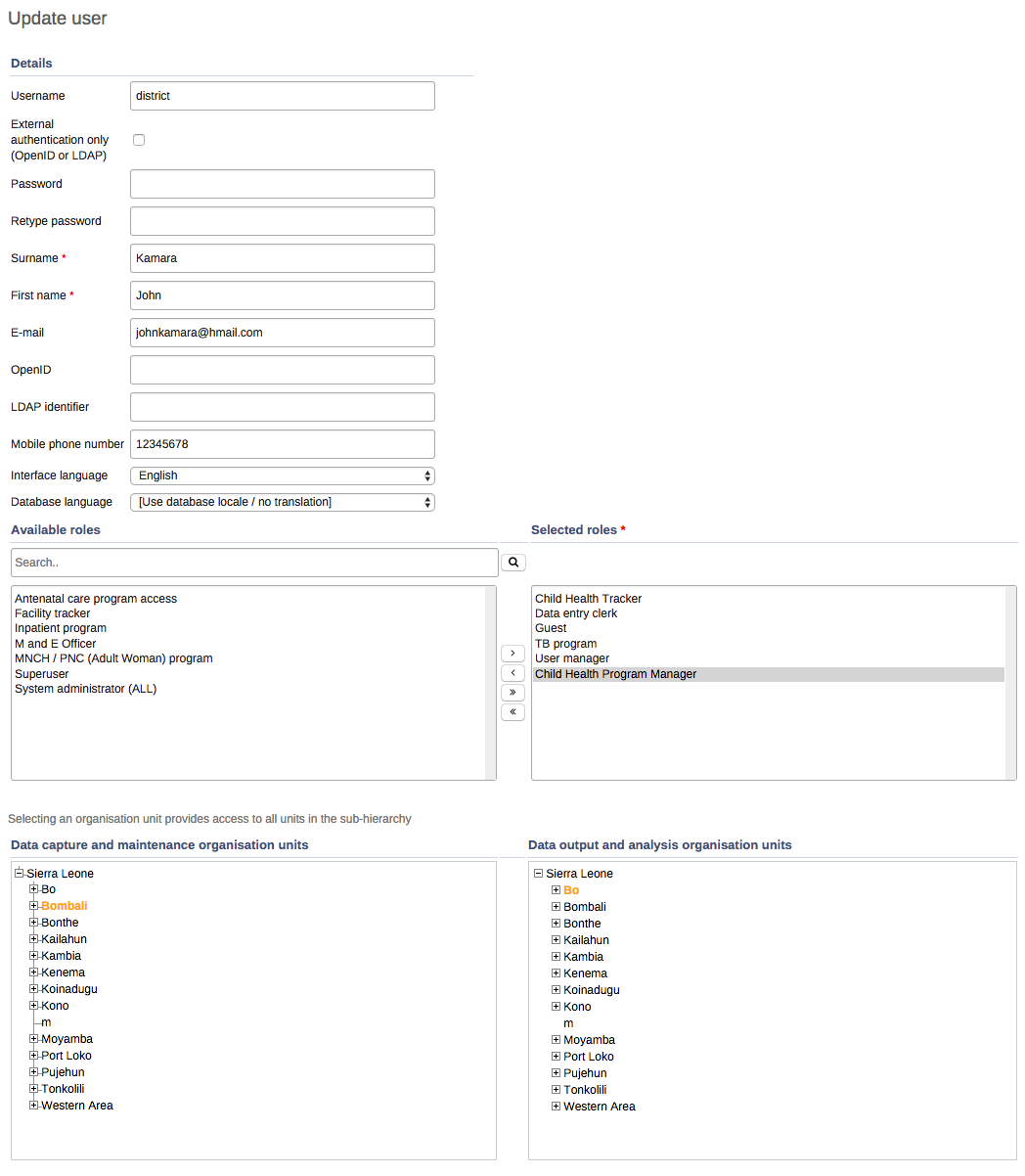Select Bombali in data capture tree
1025x1176 pixels.
pyautogui.click(x=65, y=906)
